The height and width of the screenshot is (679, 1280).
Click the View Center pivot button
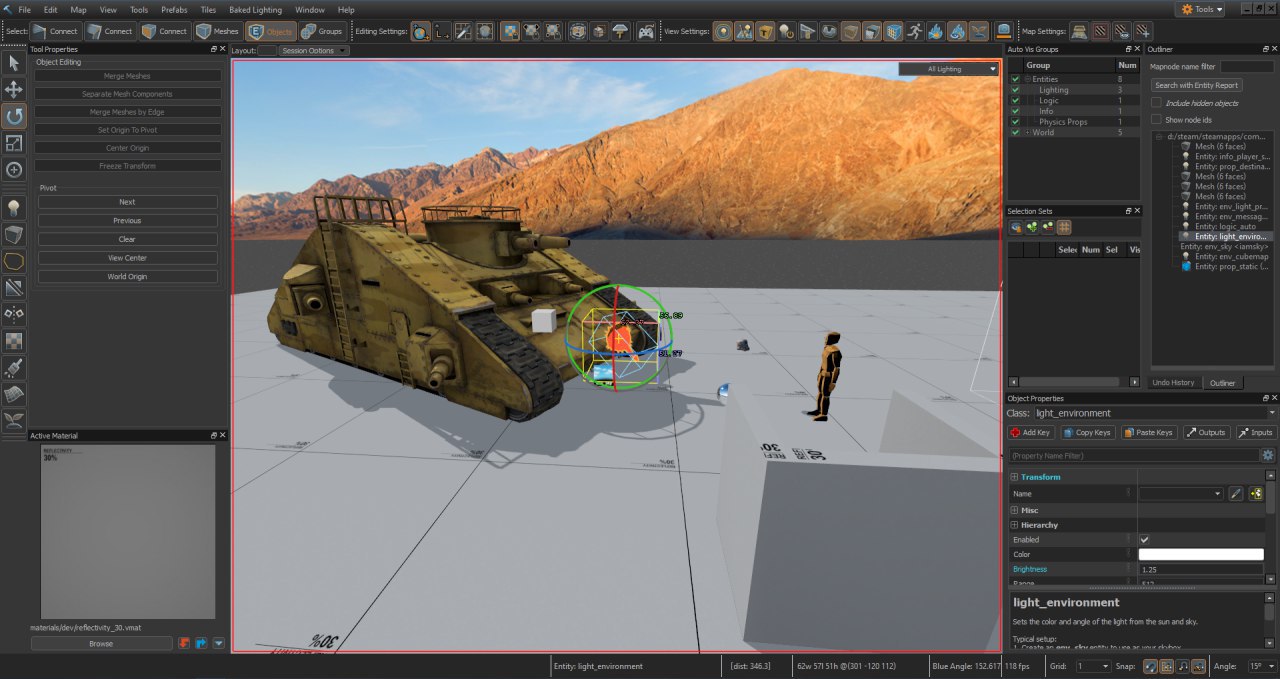tap(128, 258)
